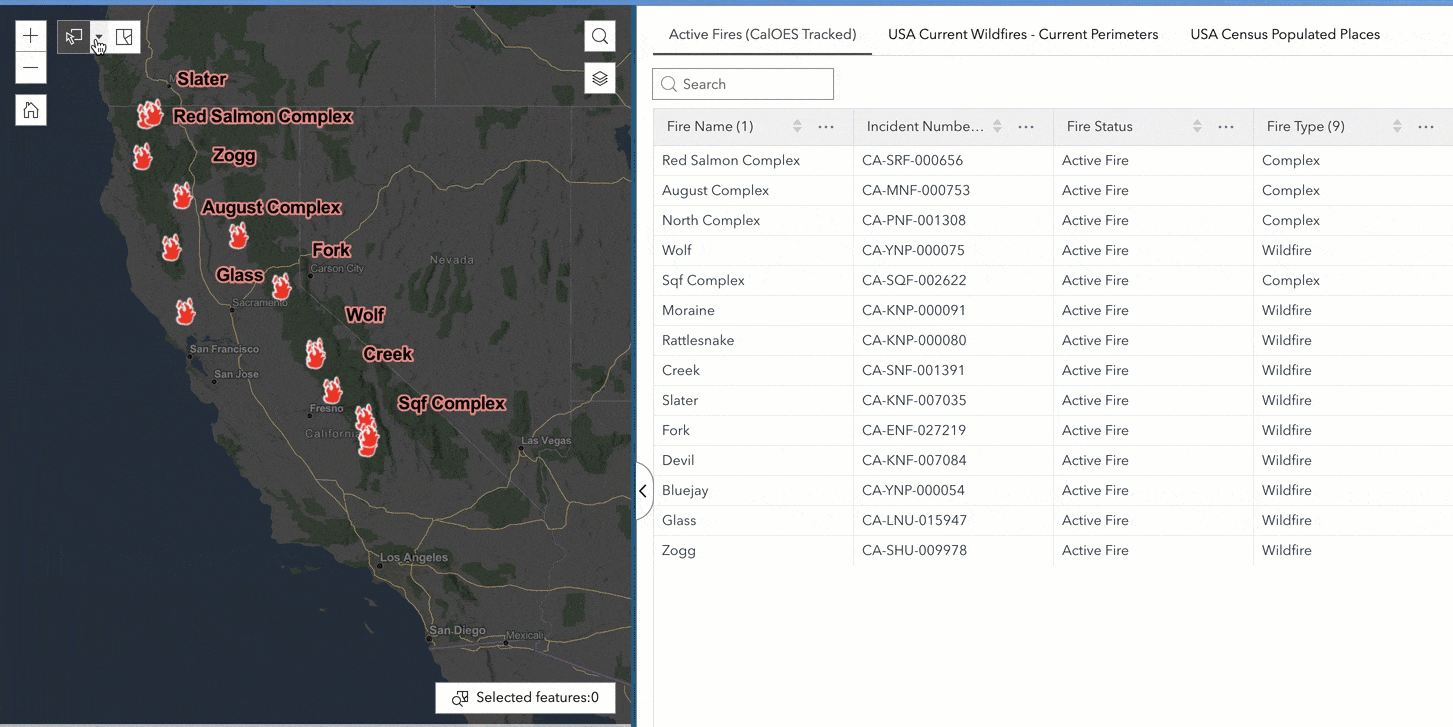1453x727 pixels.
Task: Focus the table Search field
Action: tap(743, 84)
